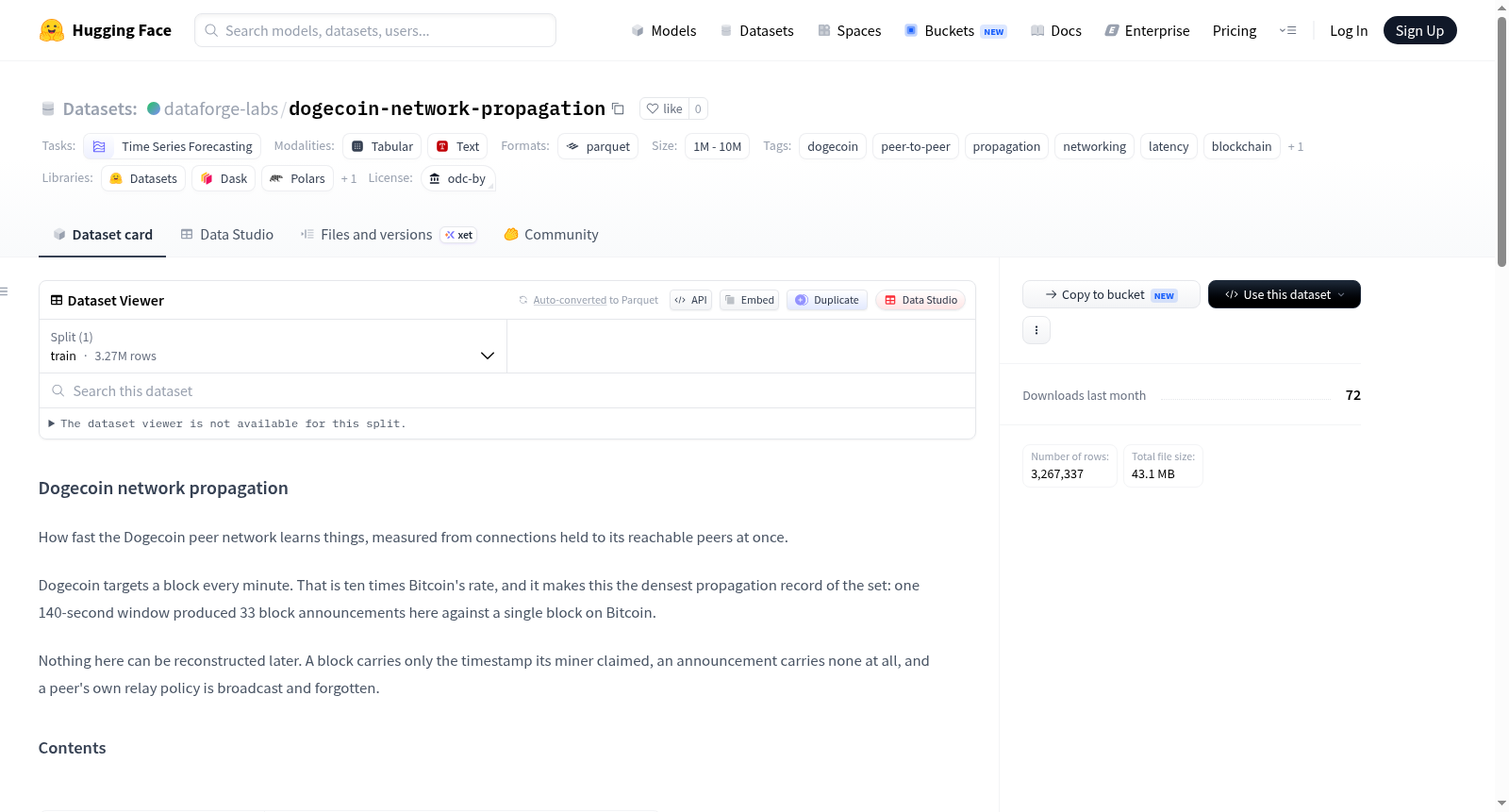Select the blockchain tag

click(1241, 146)
